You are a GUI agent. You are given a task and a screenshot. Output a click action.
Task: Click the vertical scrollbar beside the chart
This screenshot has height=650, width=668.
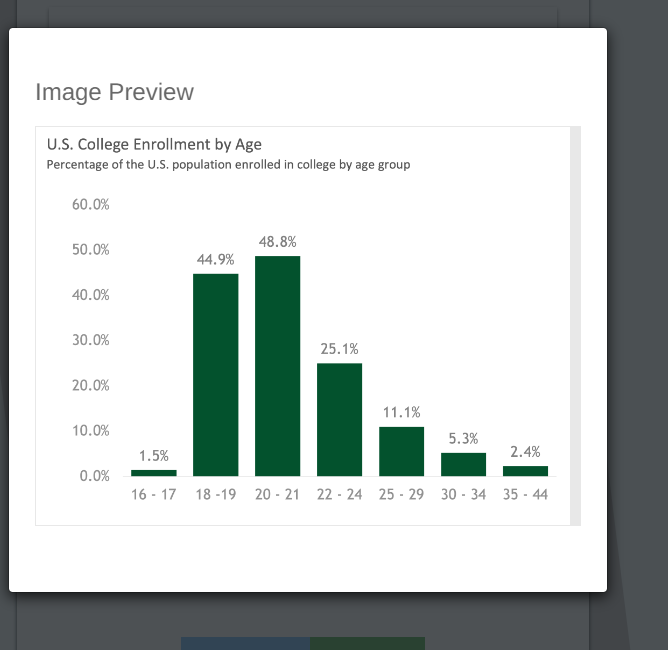pos(575,326)
